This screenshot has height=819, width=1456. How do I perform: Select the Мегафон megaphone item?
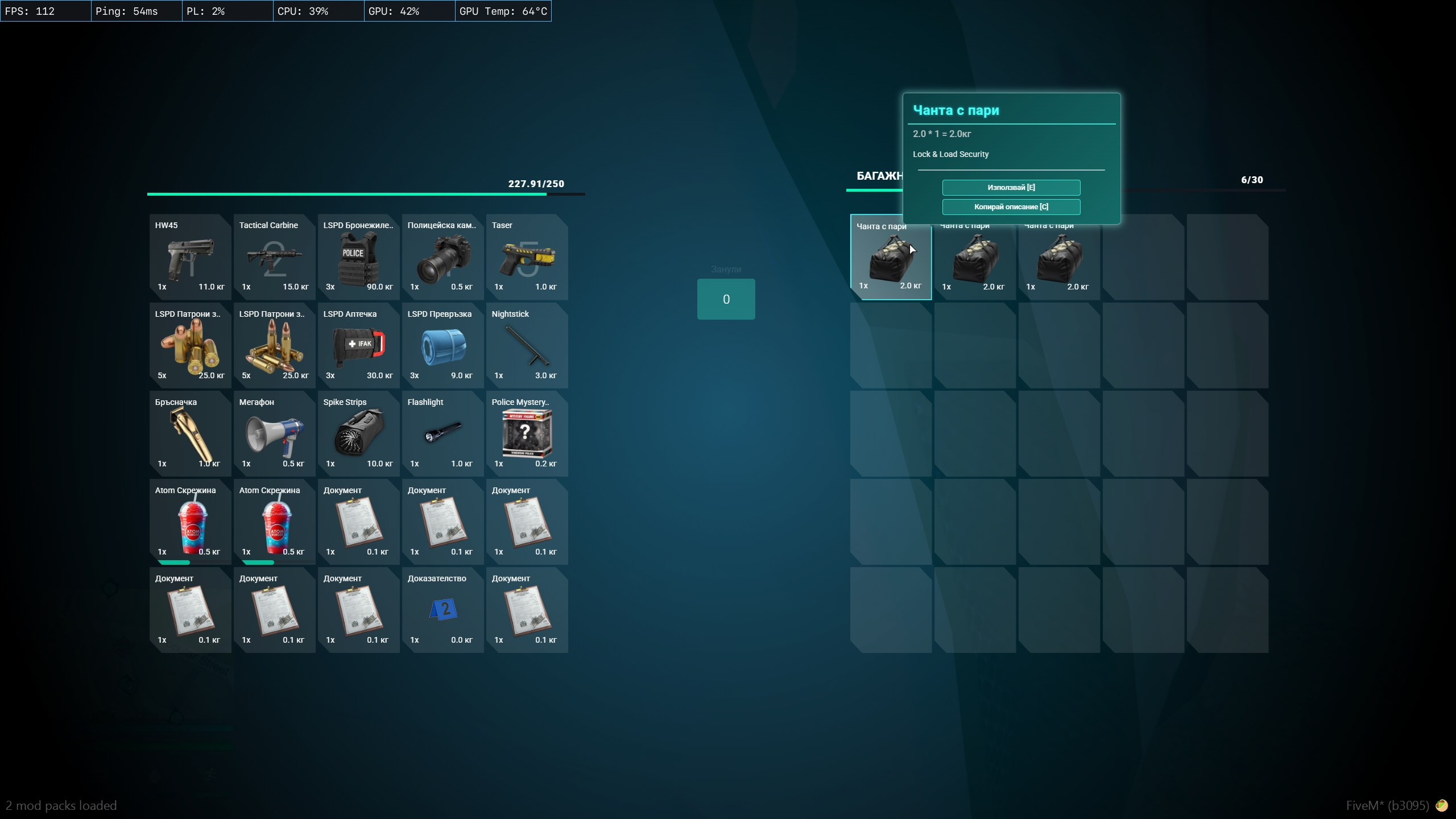pos(274,433)
